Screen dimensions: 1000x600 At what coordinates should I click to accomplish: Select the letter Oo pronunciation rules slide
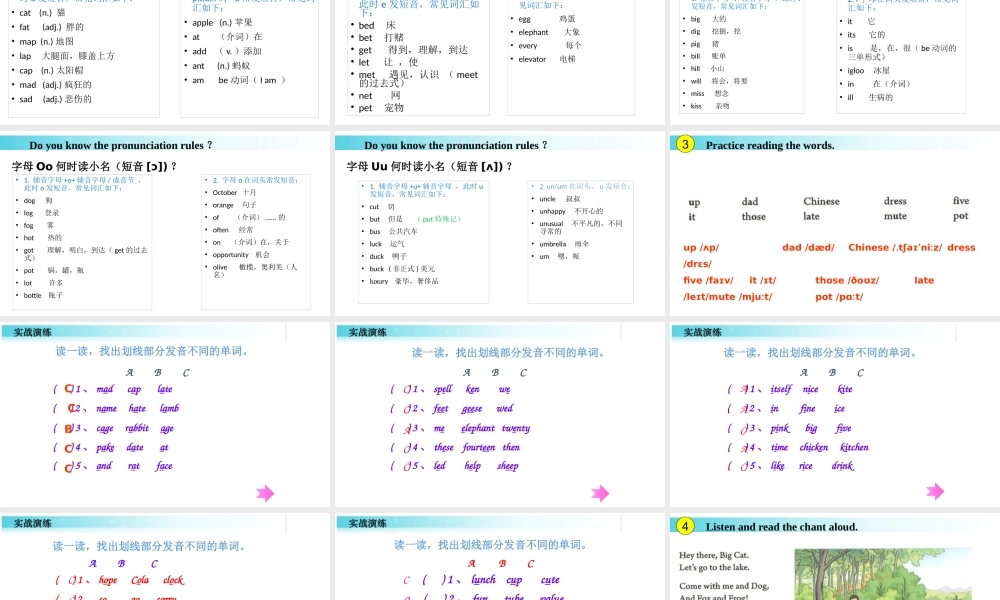(165, 224)
